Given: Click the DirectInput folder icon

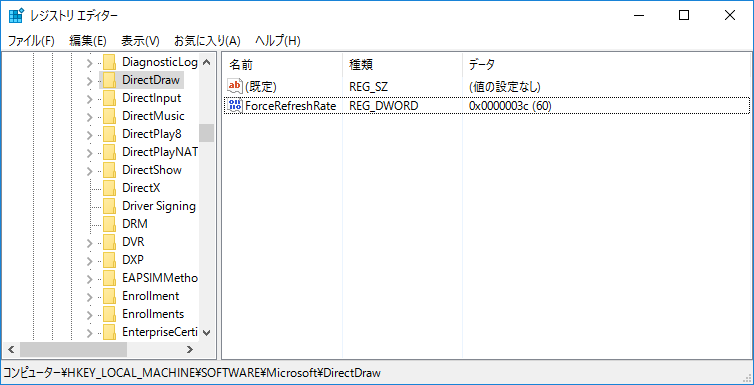Looking at the screenshot, I should pos(110,98).
